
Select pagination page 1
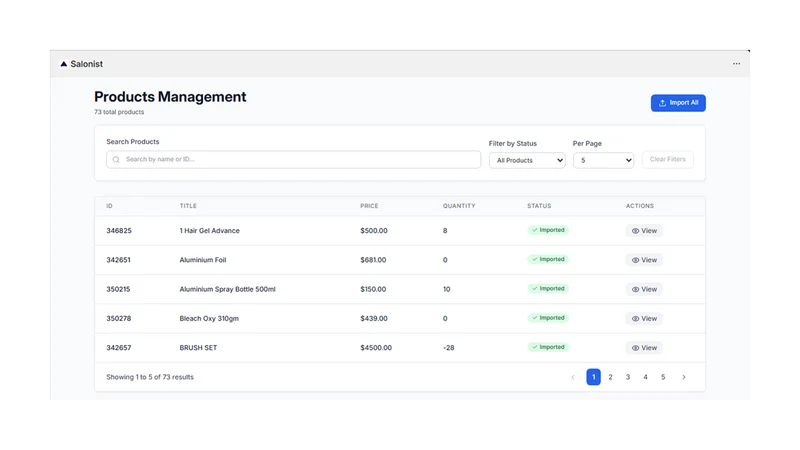tap(593, 377)
